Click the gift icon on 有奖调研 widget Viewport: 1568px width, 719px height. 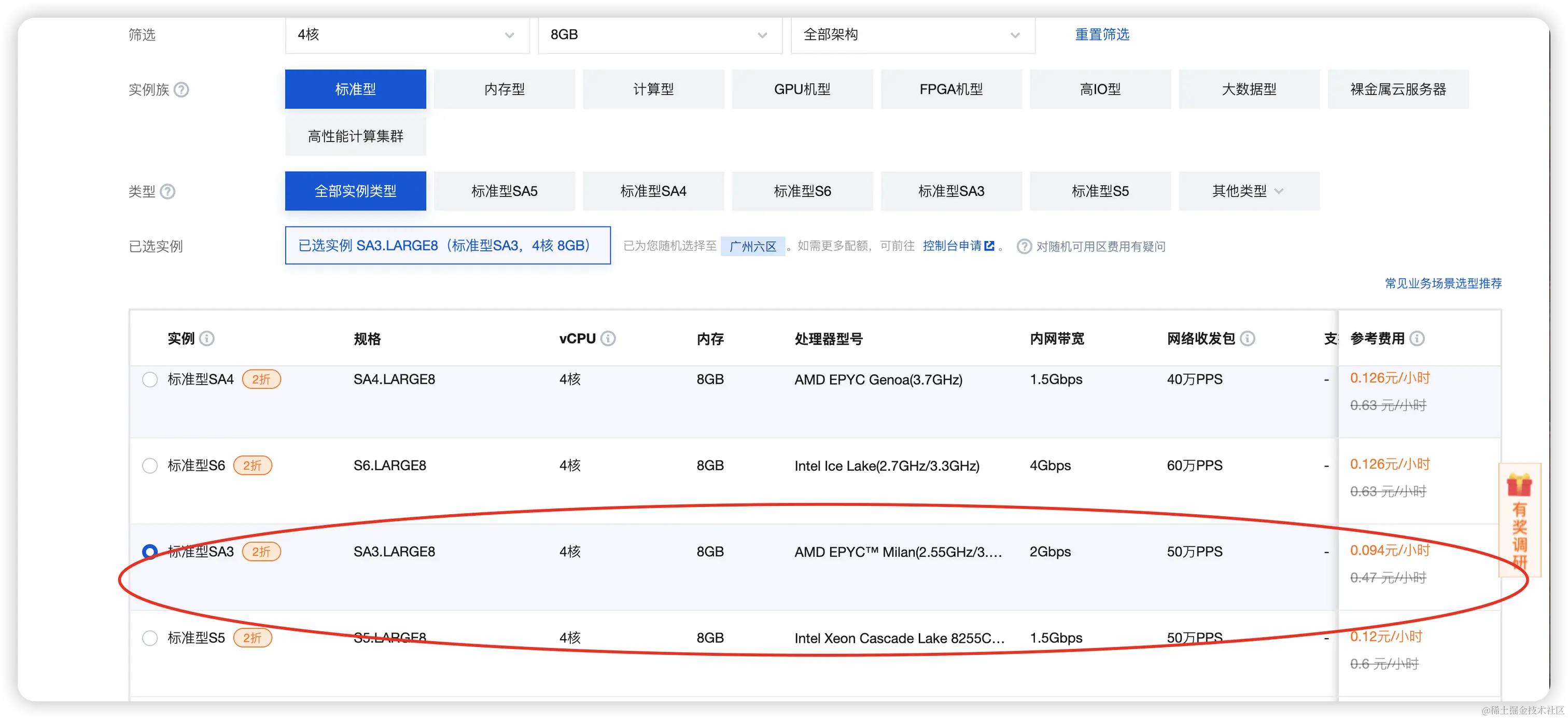pos(1519,485)
